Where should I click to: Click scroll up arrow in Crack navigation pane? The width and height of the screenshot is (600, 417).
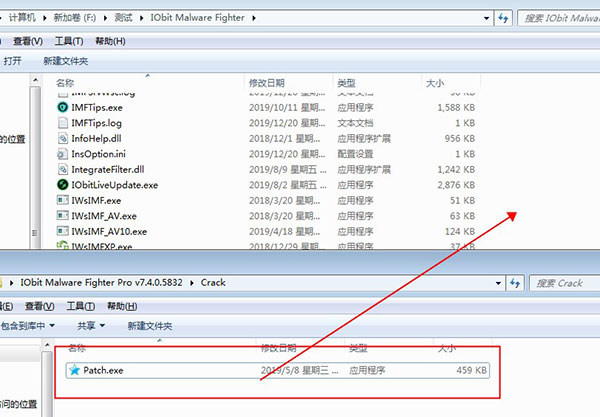click(47, 345)
